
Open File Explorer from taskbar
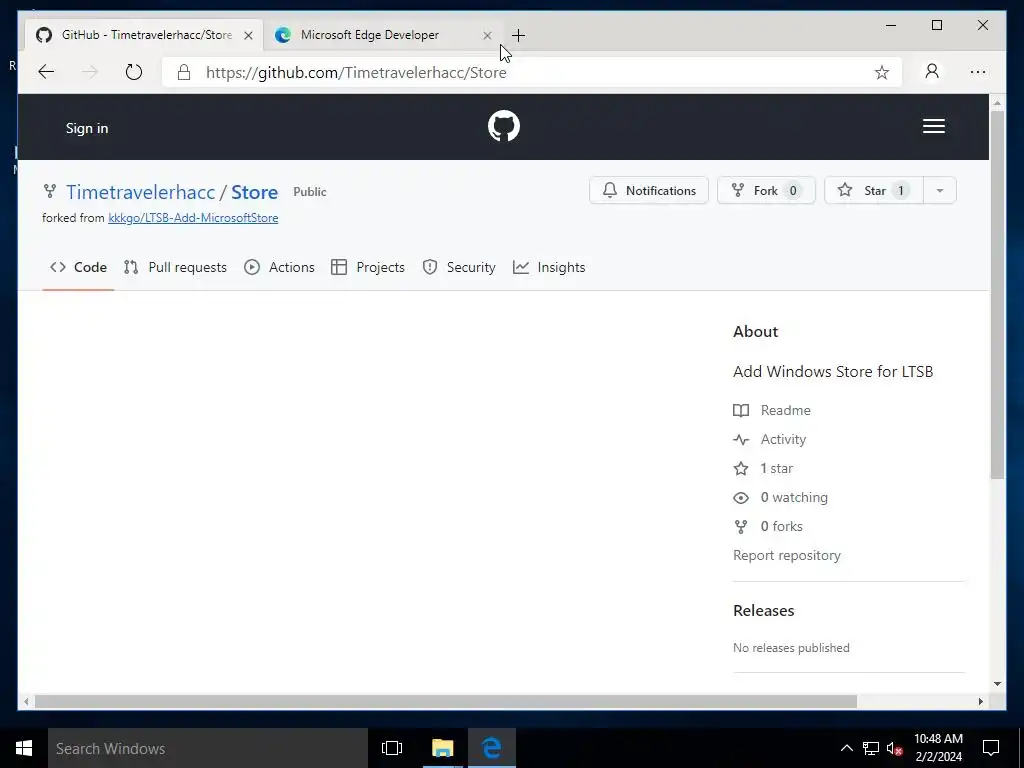[442, 748]
